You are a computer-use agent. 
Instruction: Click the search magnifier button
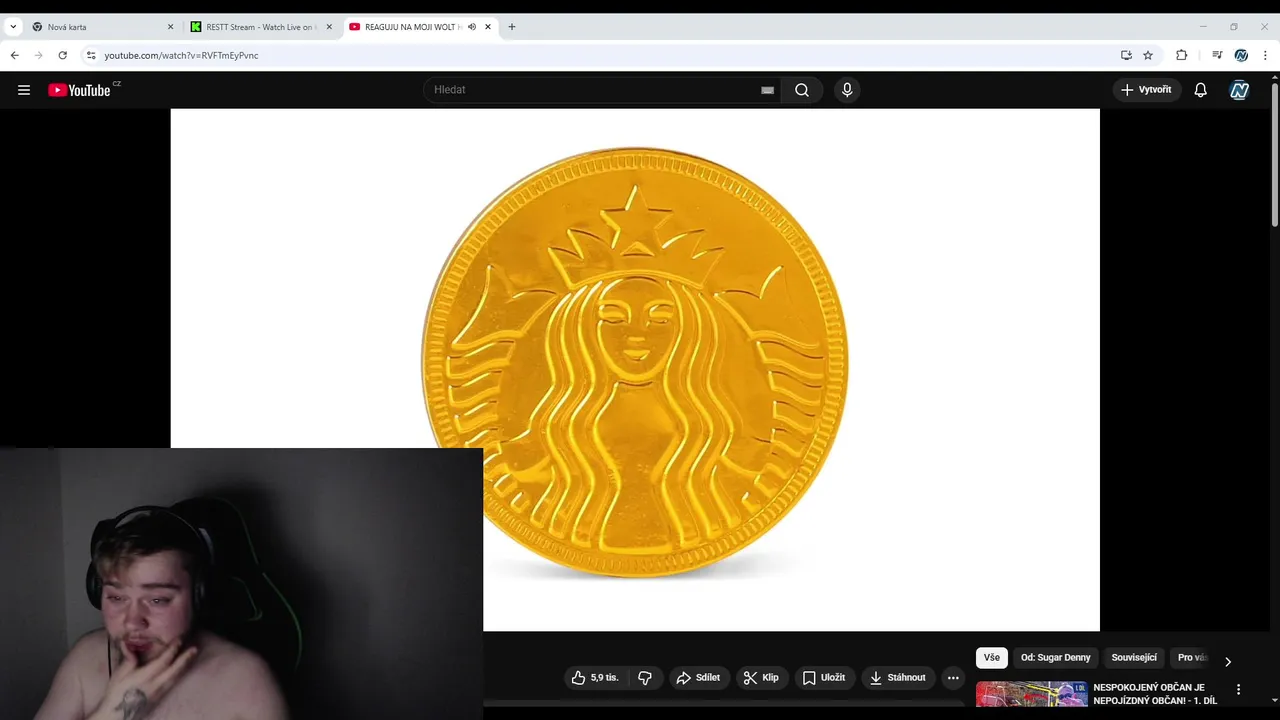click(802, 90)
